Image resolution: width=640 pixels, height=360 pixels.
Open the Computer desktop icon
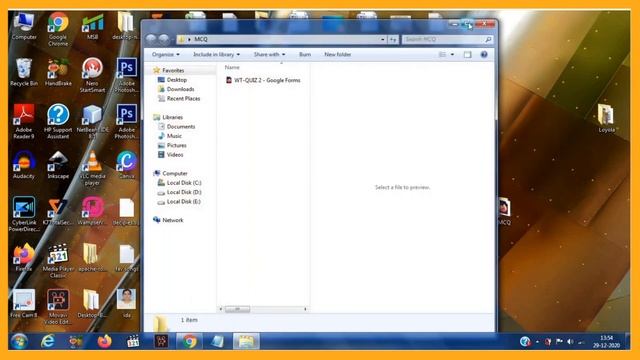pyautogui.click(x=24, y=26)
